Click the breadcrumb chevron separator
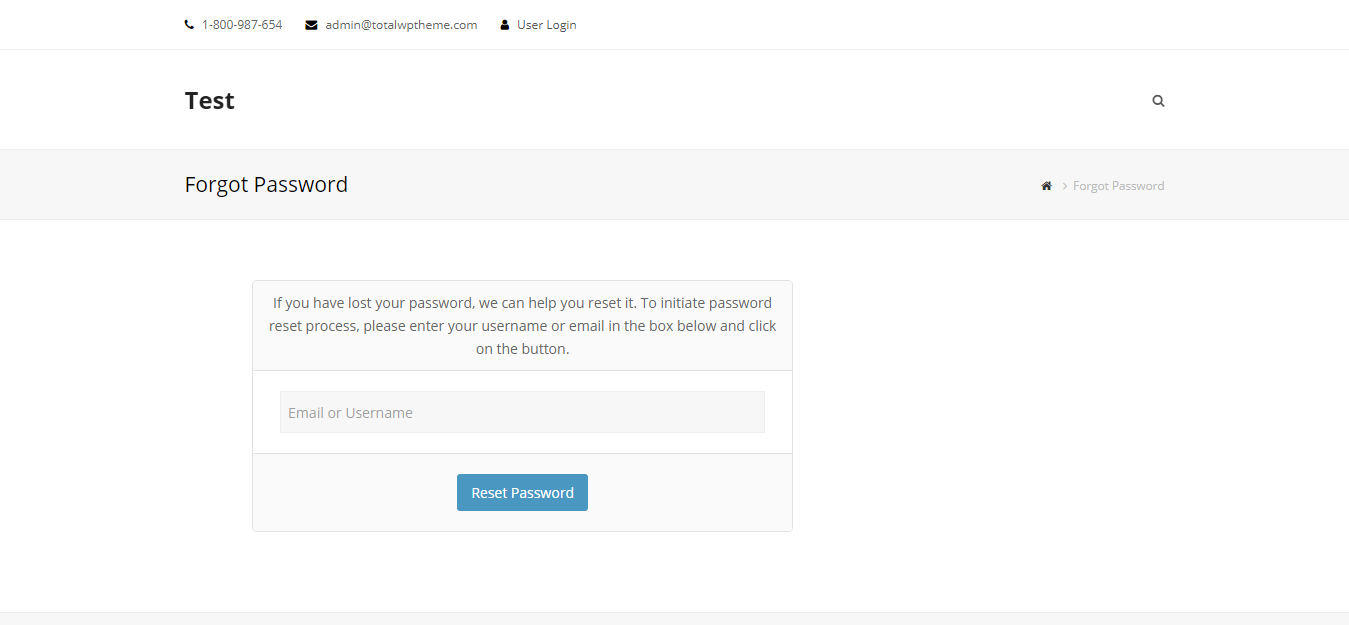Screen dimensions: 1349x625 pos(1065,186)
